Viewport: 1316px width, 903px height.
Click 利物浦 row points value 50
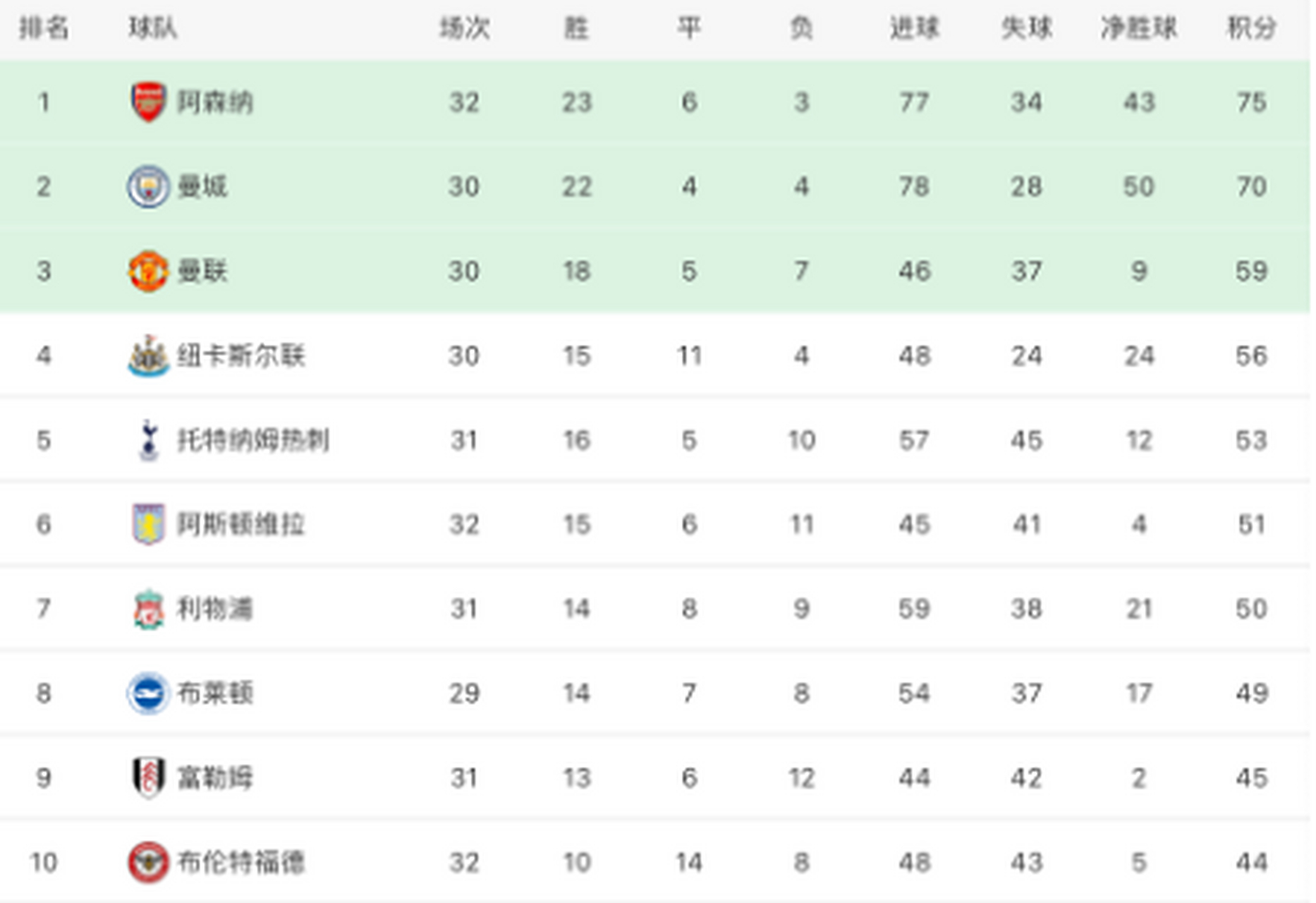point(1252,609)
